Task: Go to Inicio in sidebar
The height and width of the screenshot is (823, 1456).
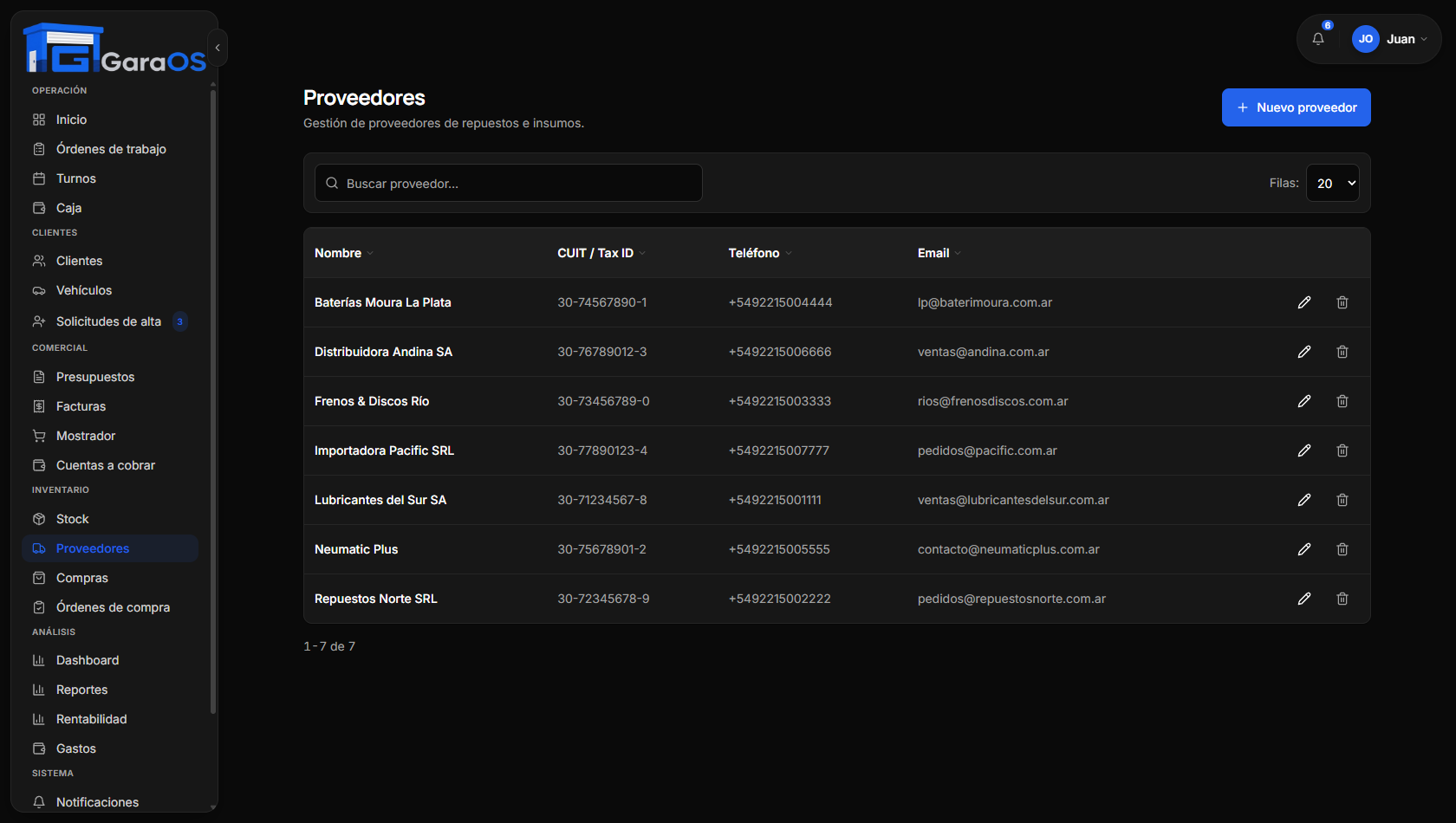Action: [x=110, y=120]
